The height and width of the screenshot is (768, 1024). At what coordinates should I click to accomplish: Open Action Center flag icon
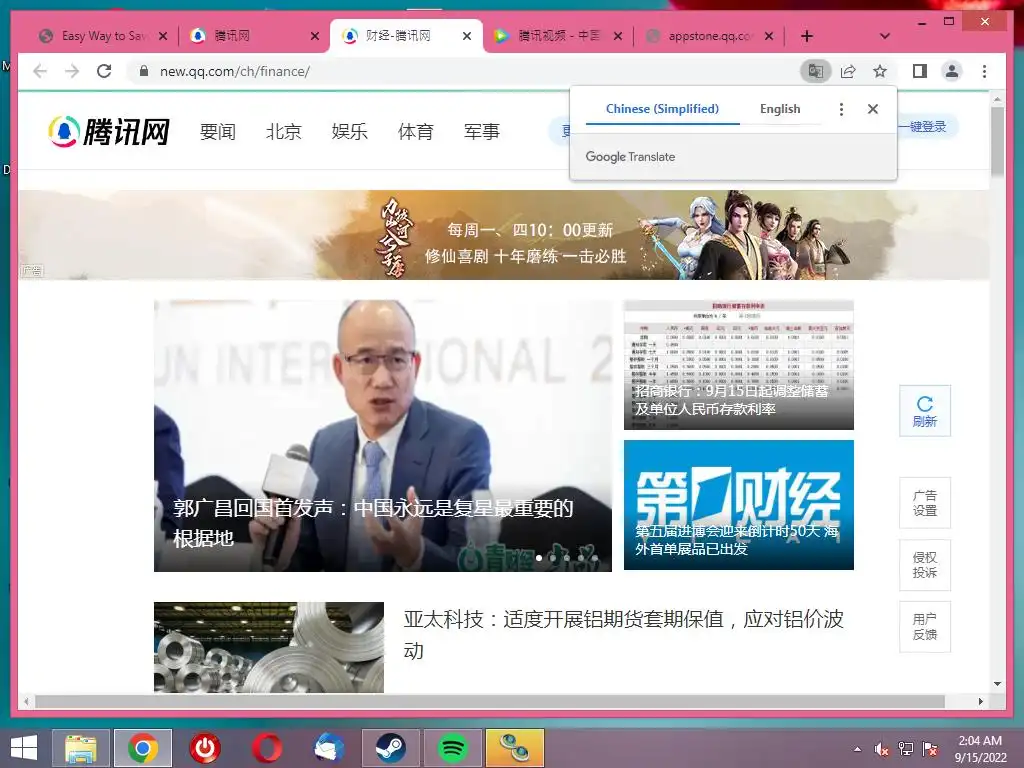tap(930, 749)
